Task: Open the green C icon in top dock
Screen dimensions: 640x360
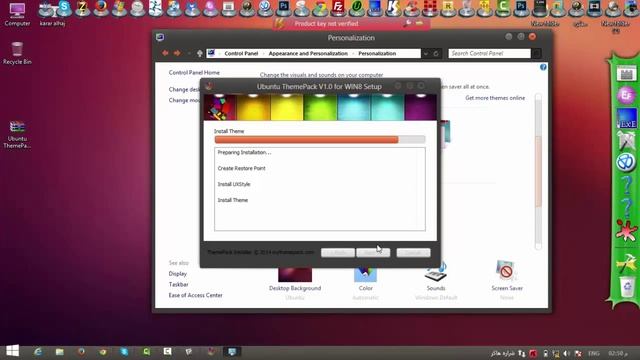Action: (x=503, y=7)
